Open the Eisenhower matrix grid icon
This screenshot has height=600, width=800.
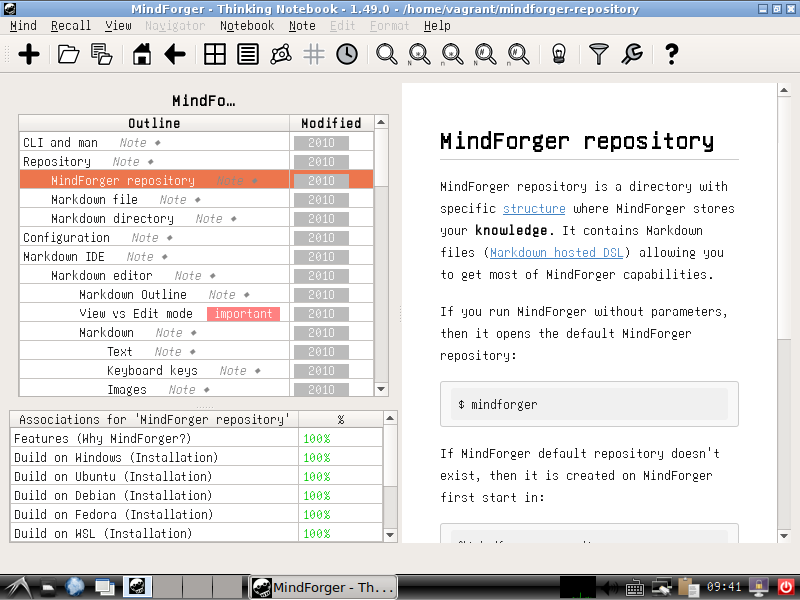215,54
